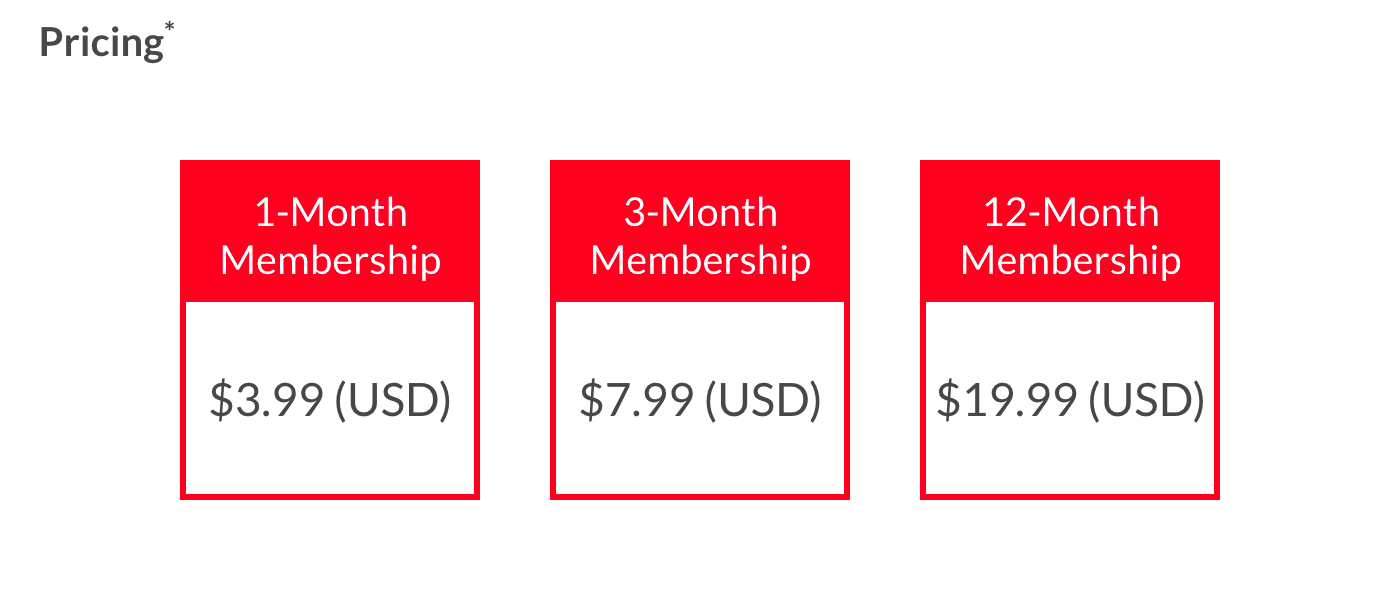Click the "1-Month" text line
Screen dimensions: 1398x598
(x=330, y=213)
